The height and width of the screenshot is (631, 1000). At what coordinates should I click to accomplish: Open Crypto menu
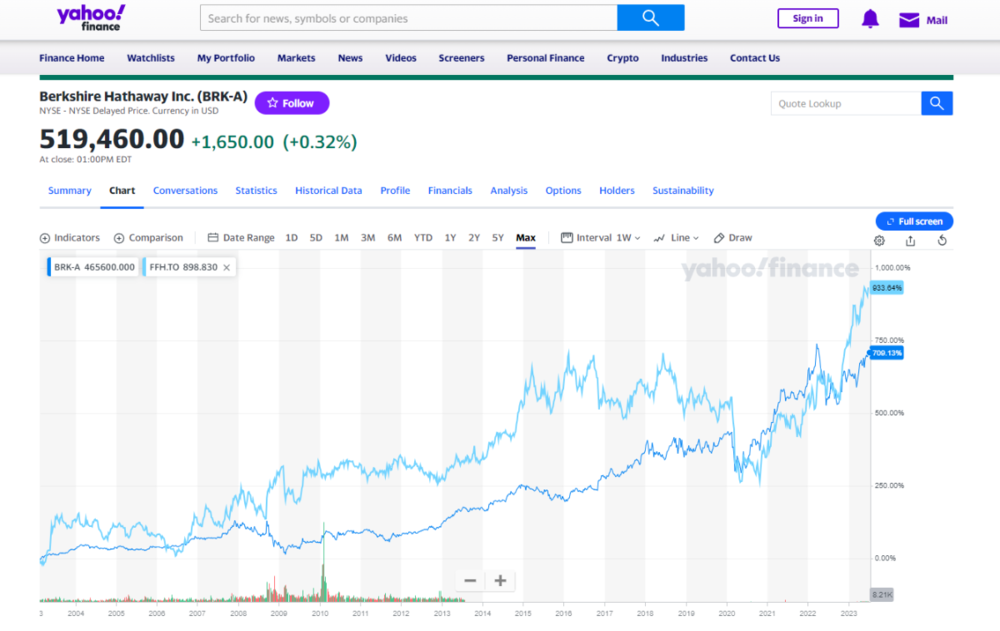[622, 57]
